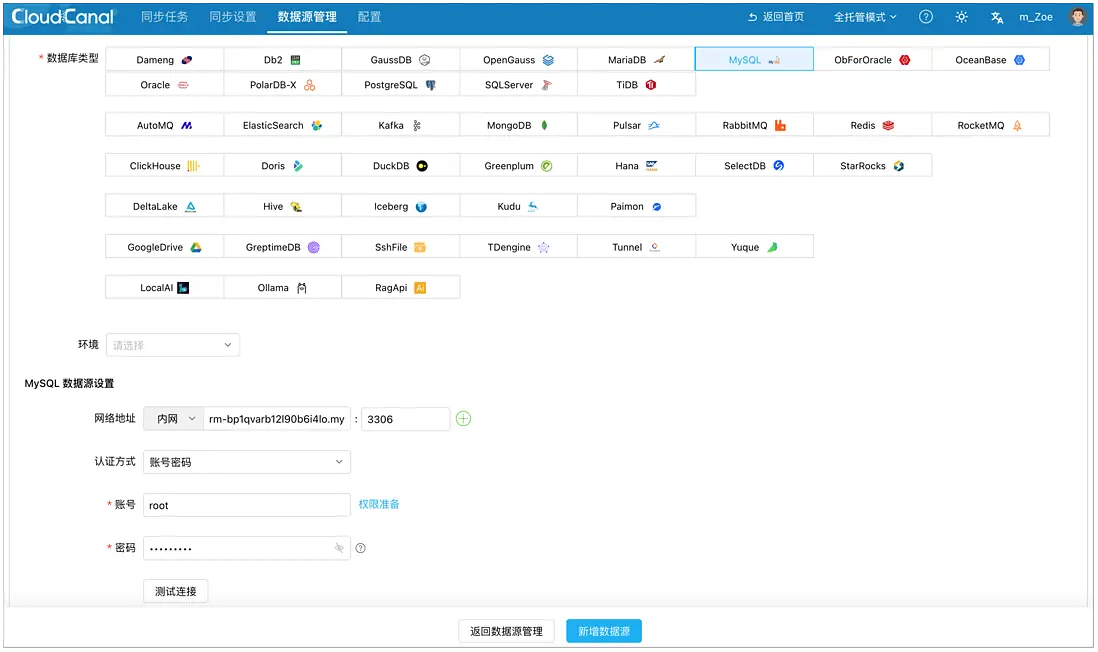
Task: Expand the 全托管模式 mode menu
Action: pos(865,17)
